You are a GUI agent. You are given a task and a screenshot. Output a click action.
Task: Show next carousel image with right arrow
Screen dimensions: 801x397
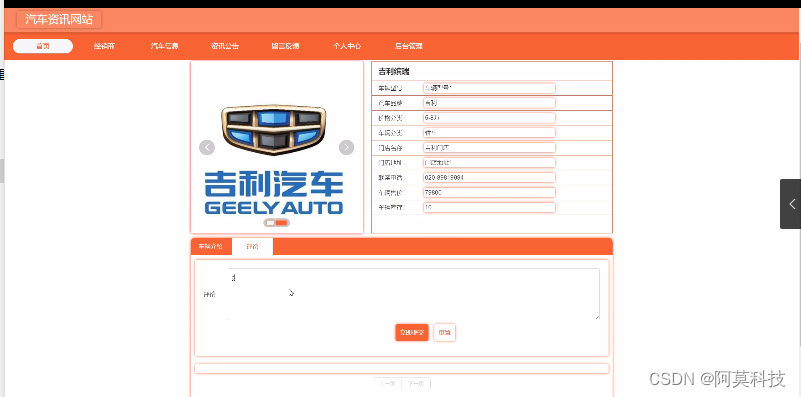pos(346,147)
